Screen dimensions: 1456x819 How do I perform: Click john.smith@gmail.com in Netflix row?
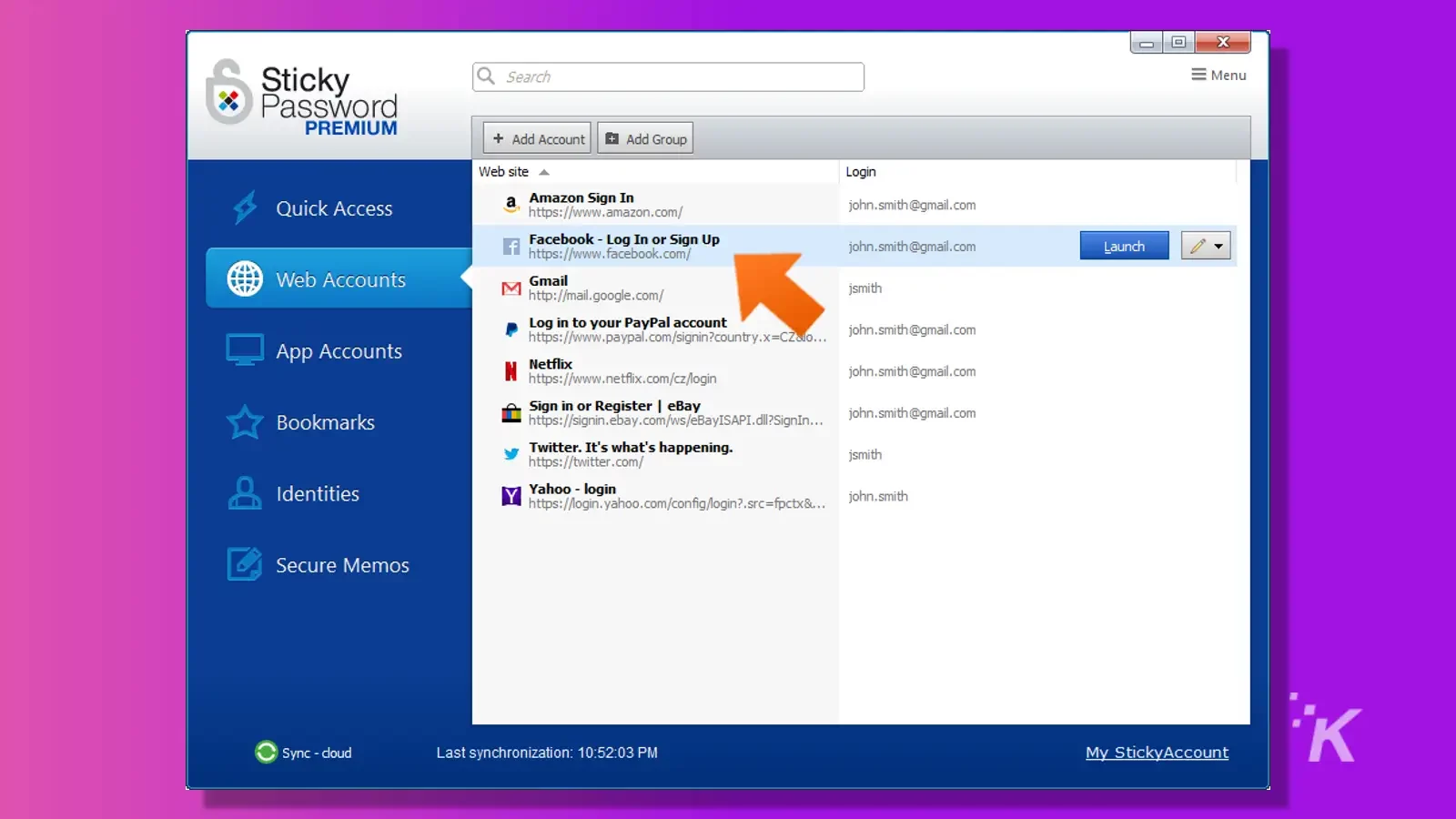point(912,371)
